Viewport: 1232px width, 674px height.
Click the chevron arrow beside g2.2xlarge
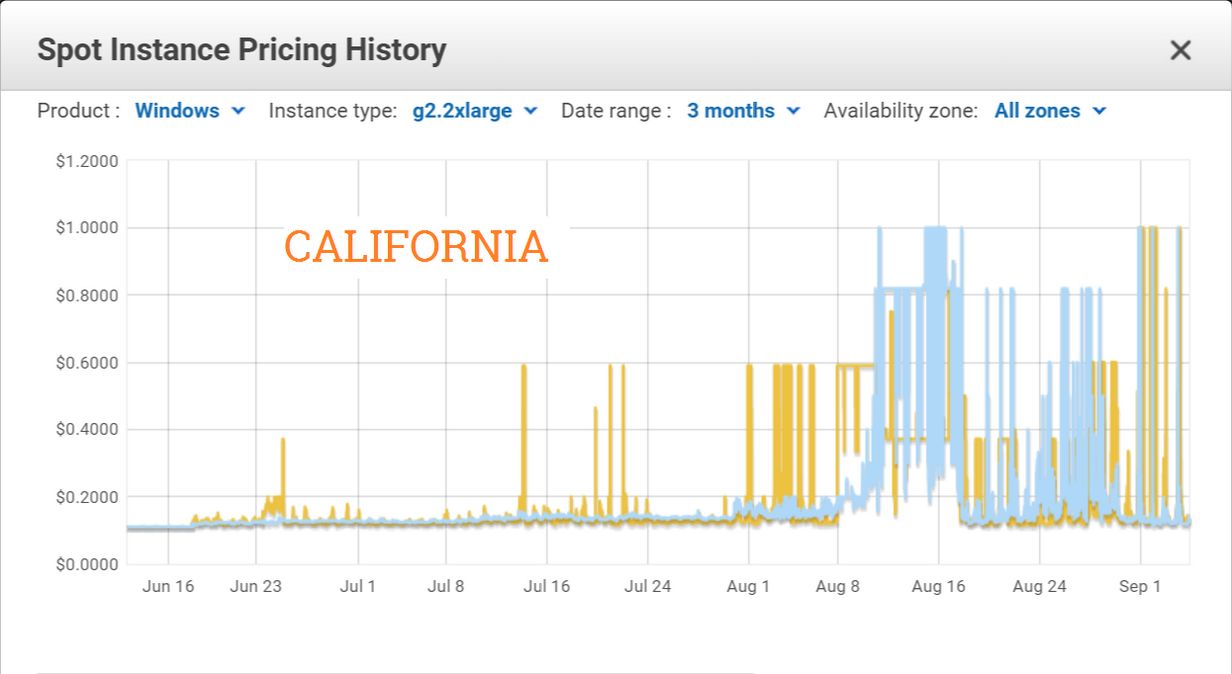coord(530,111)
